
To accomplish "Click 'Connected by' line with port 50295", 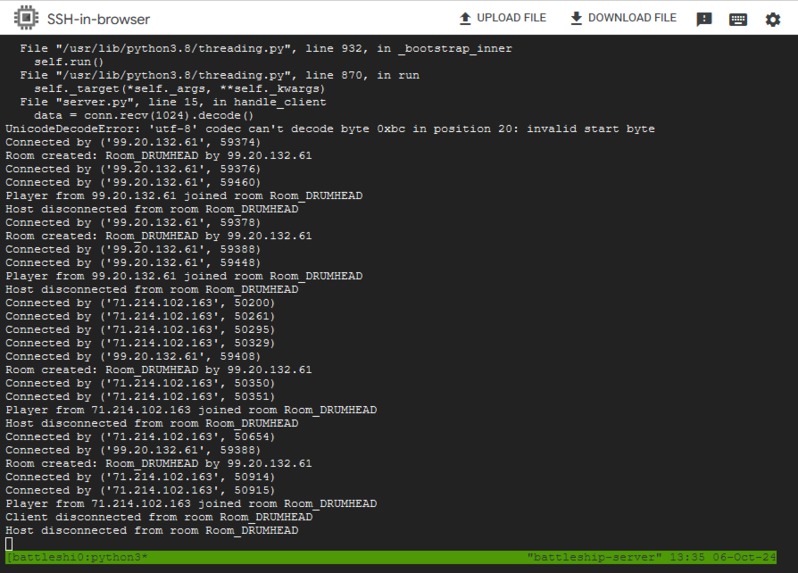I will (x=140, y=330).
